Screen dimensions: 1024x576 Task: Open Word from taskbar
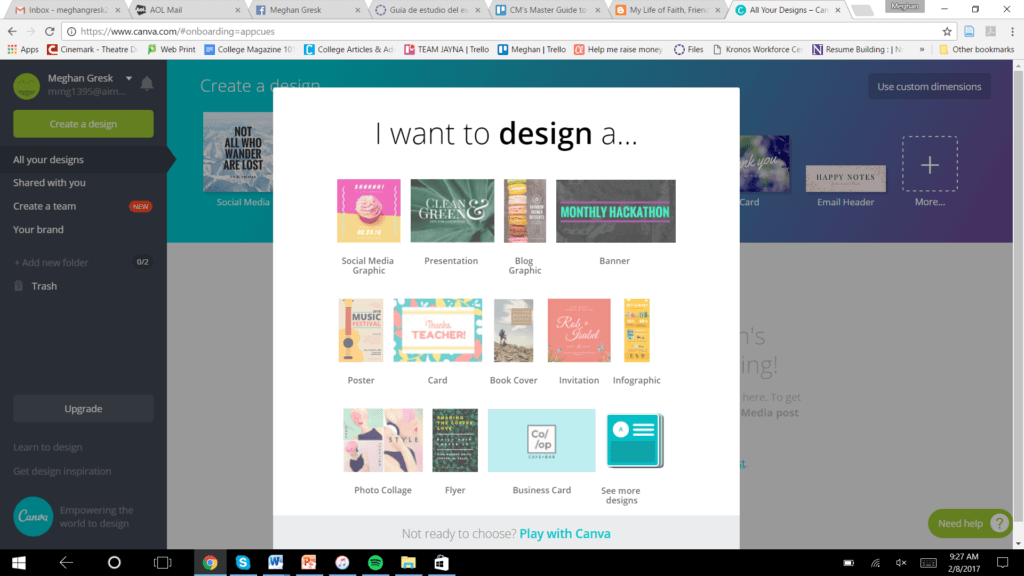[276, 562]
